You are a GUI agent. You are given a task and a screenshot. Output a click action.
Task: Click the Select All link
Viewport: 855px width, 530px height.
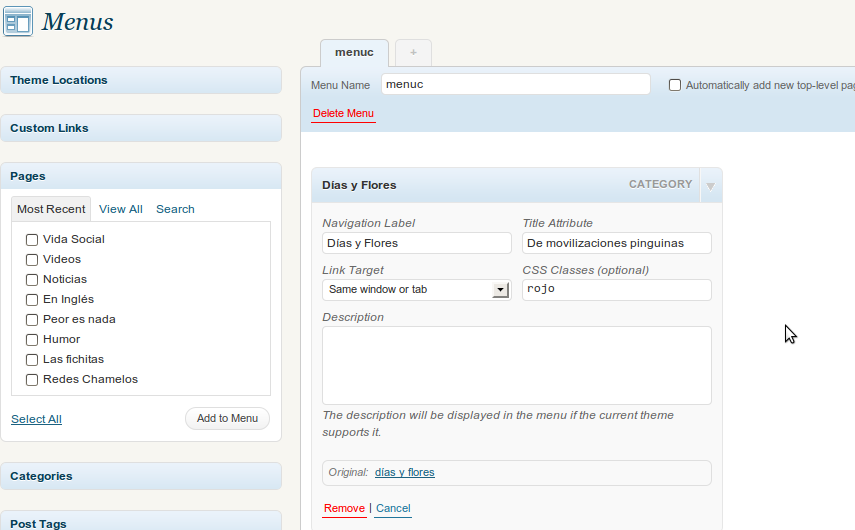[36, 419]
